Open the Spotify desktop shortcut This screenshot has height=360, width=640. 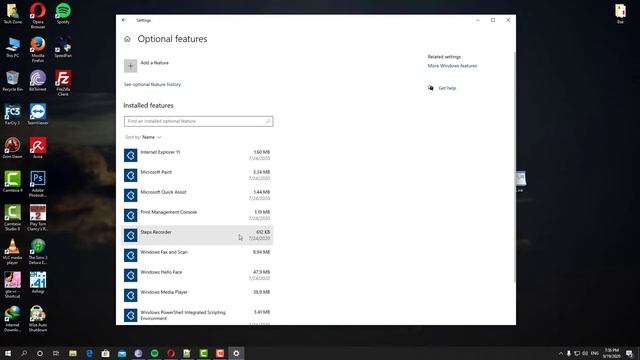63,13
